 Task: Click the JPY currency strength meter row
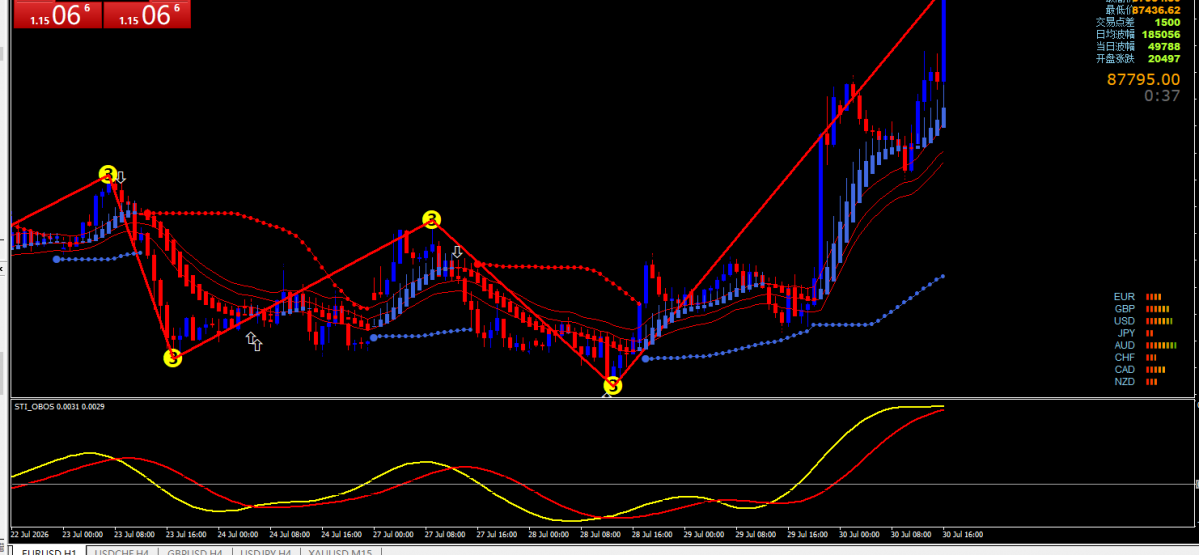[1135, 333]
